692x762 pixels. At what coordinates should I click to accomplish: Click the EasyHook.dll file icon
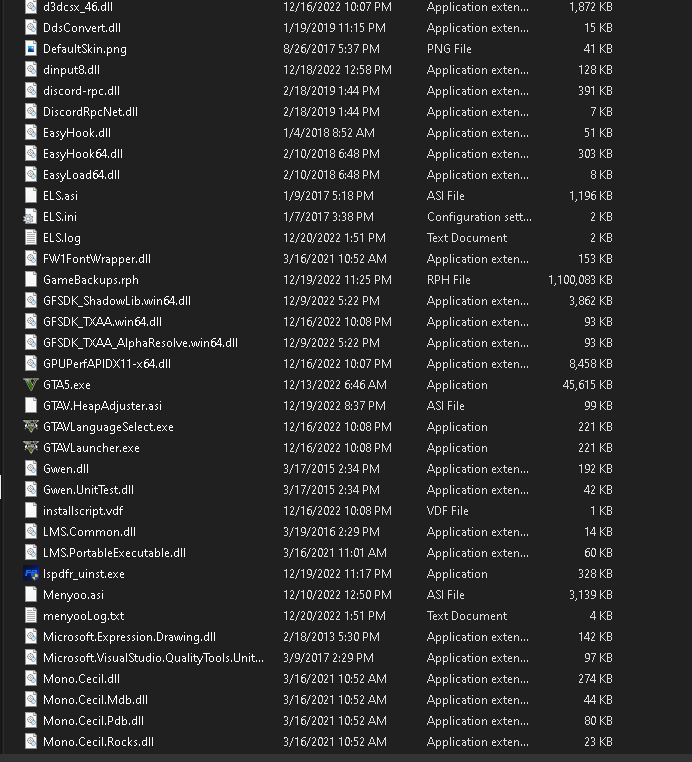(31, 133)
